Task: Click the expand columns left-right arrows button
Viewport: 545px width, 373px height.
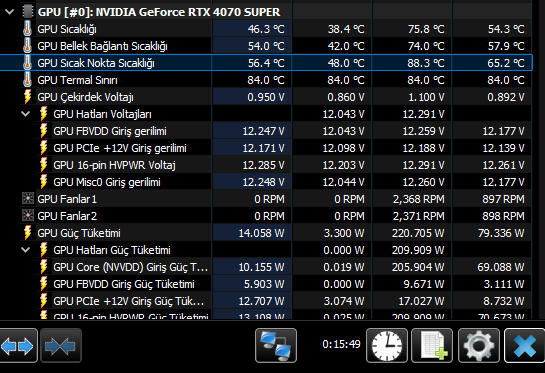Action: [x=17, y=346]
